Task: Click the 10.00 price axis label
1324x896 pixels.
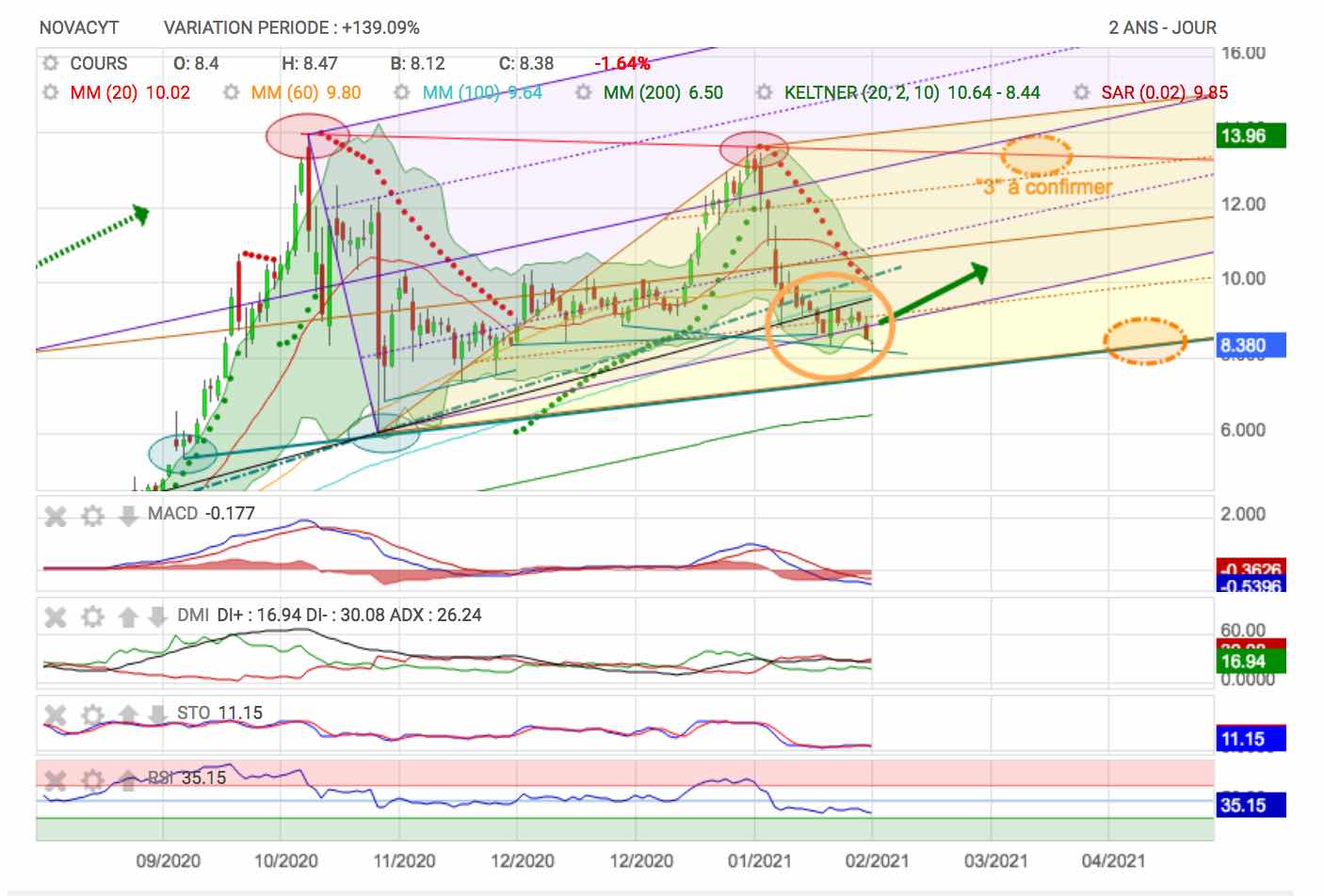Action: [x=1244, y=279]
